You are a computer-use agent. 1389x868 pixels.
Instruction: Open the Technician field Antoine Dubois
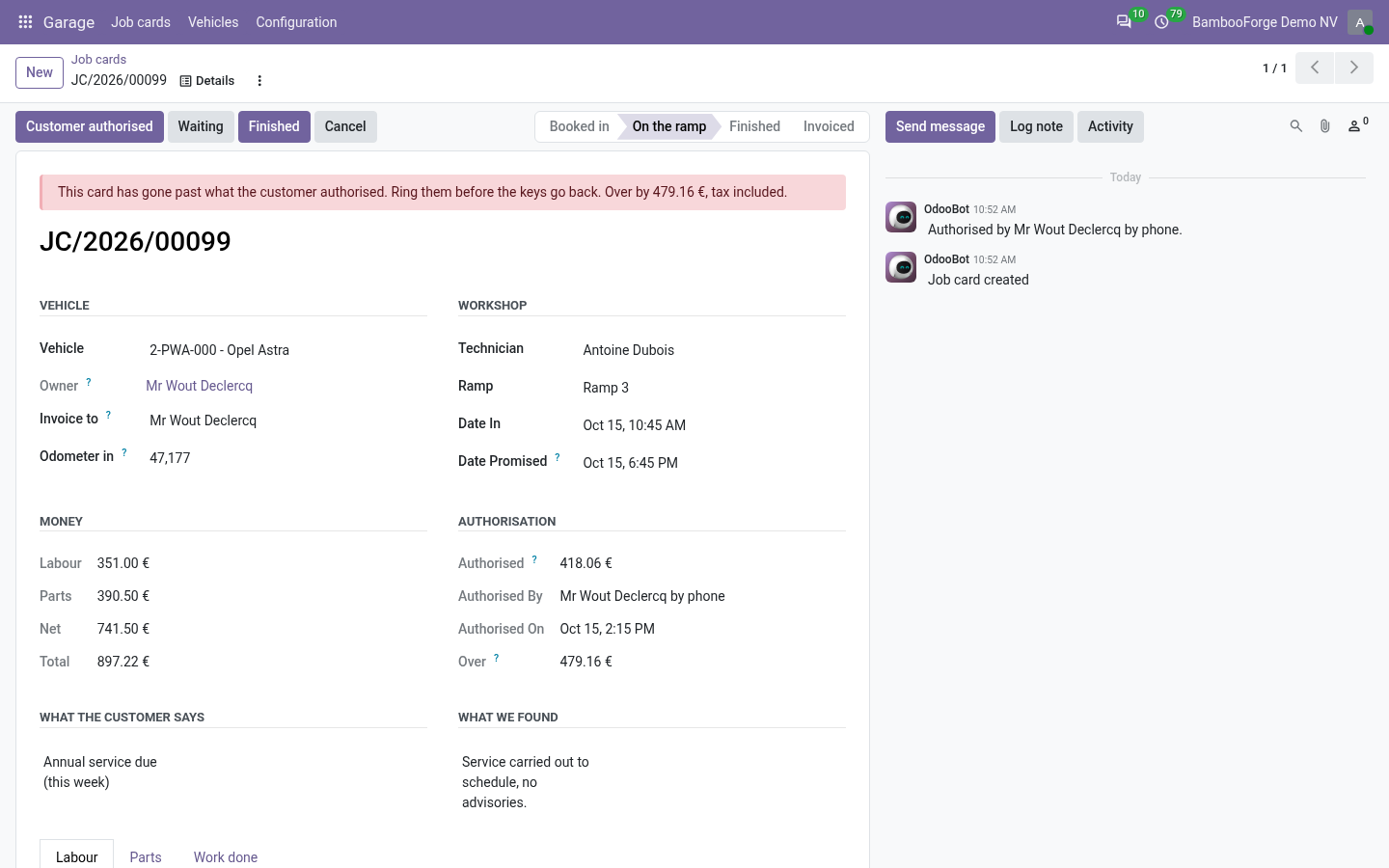[713, 350]
